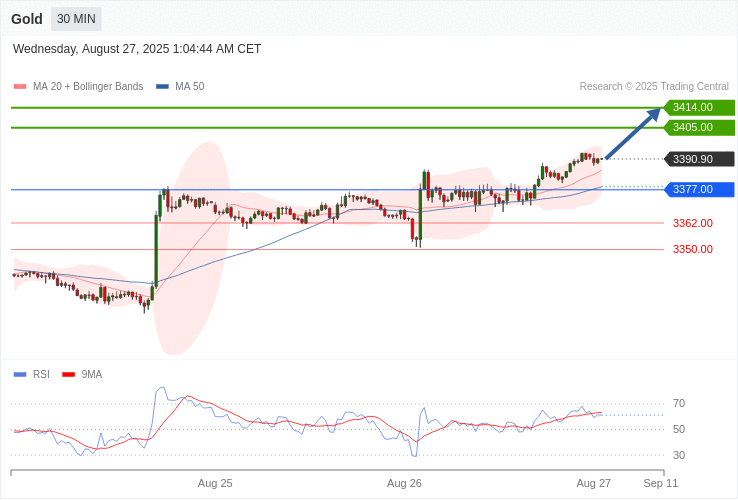The image size is (738, 500).
Task: Select the 3390.90 current price tag
Action: point(698,159)
